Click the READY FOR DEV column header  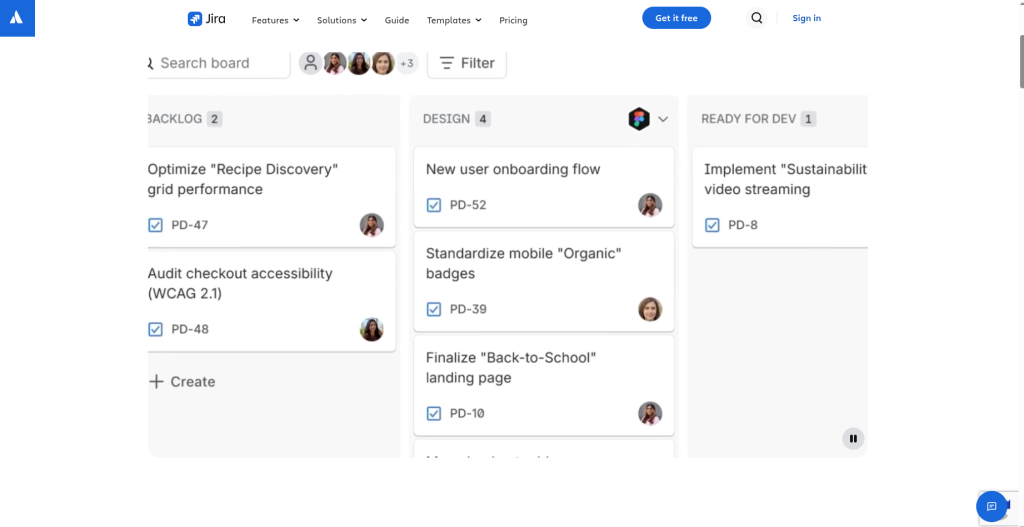point(748,119)
